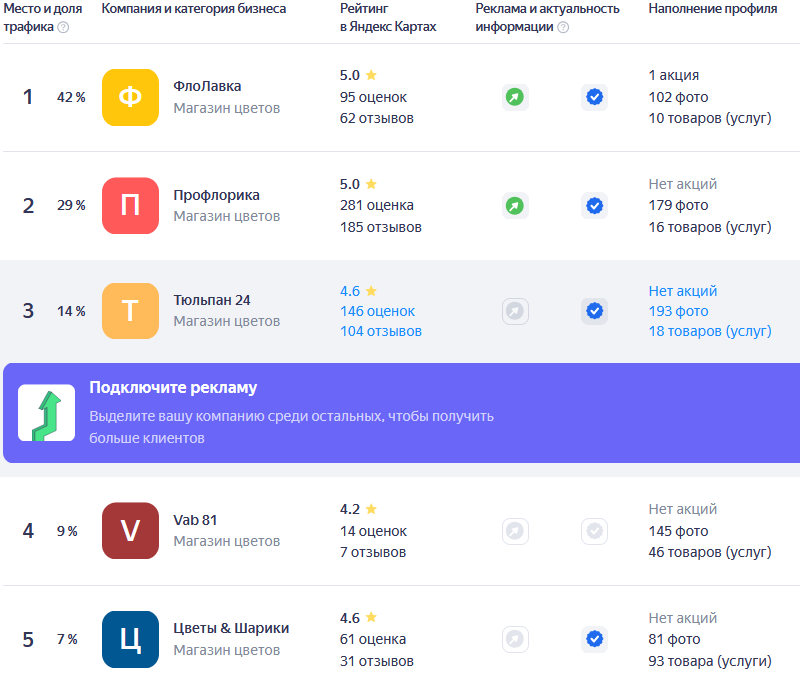800x690 pixels.
Task: Click star icon next to Vab 81 4.2 rating
Action: point(371,509)
